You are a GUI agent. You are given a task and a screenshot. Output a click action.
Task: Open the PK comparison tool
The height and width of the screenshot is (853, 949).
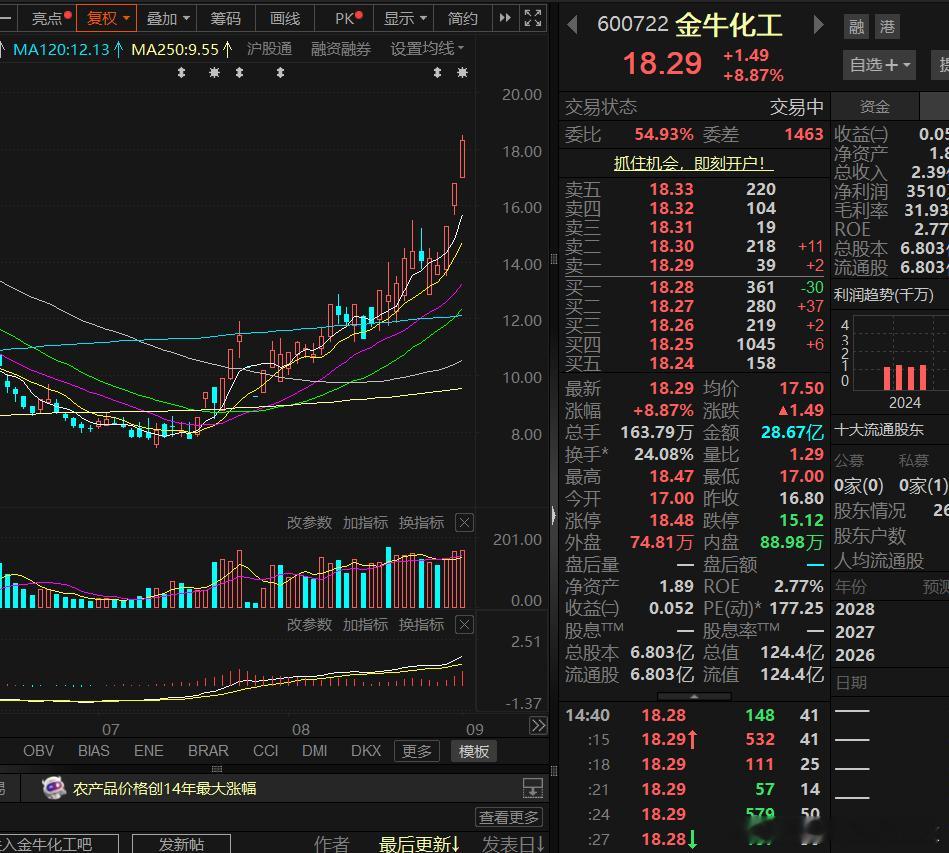pos(348,18)
